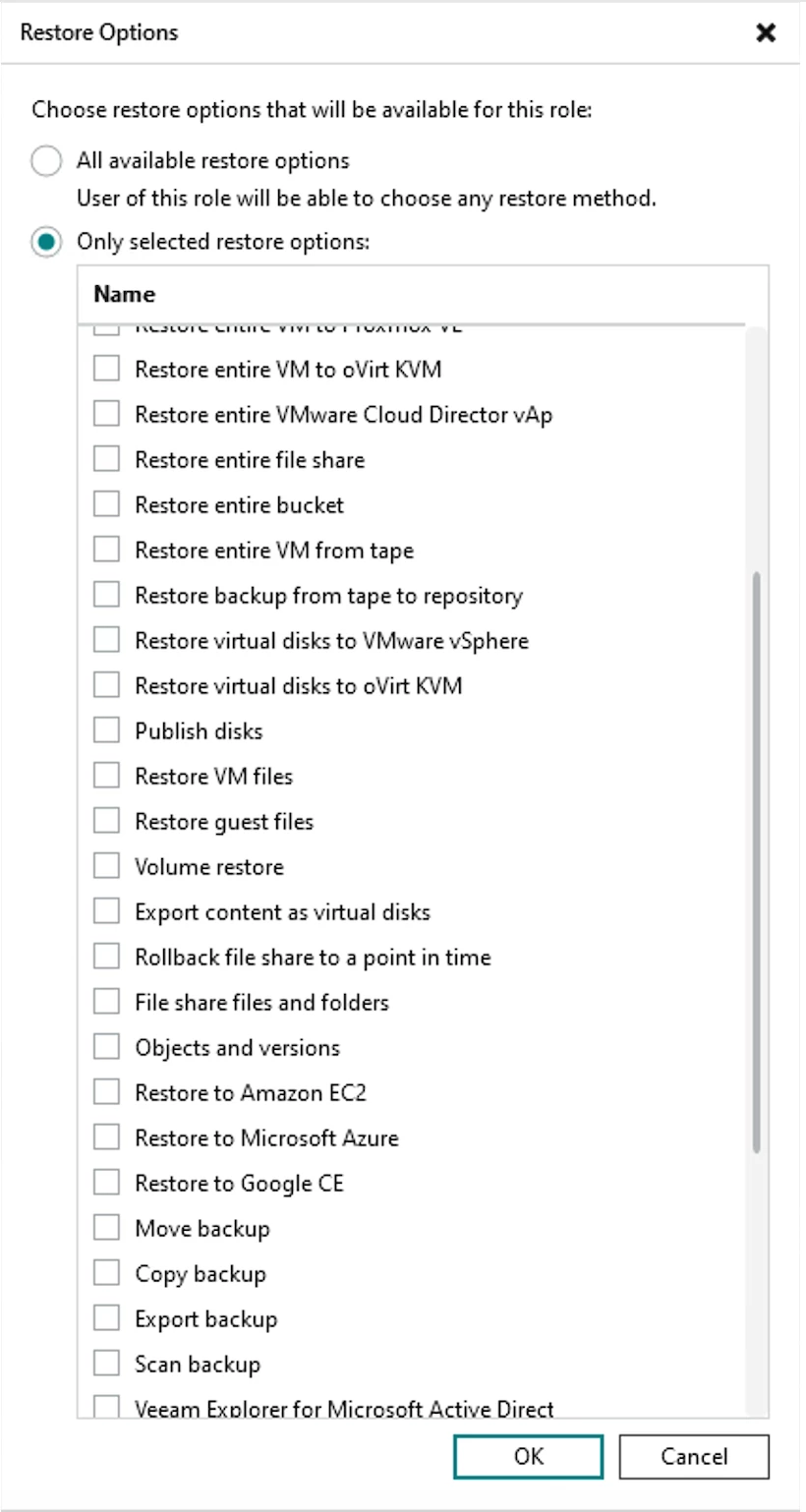Select 'Only selected restore options' radio button
806x1512 pixels.
tap(46, 242)
